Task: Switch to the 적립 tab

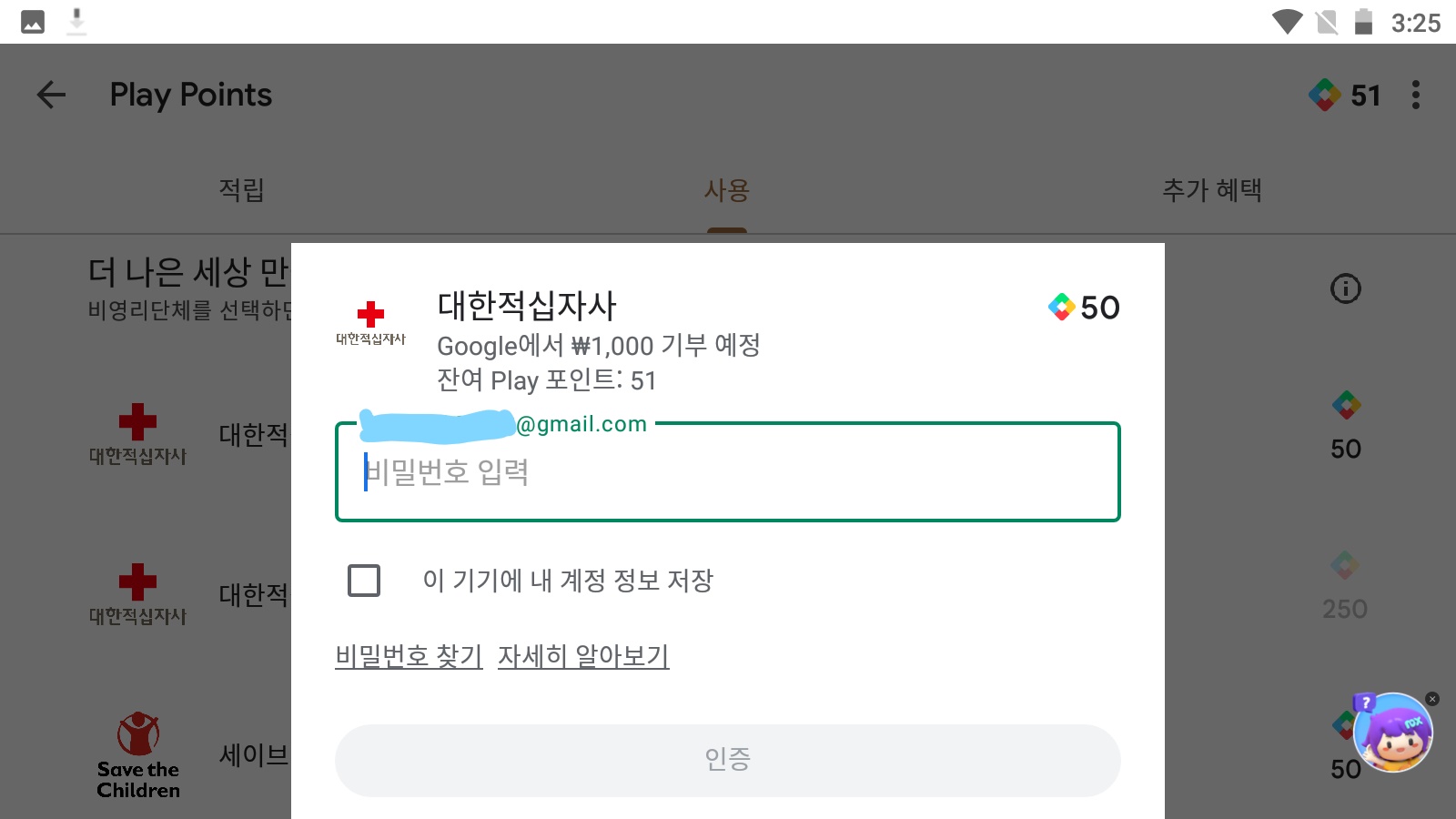Action: click(x=242, y=189)
